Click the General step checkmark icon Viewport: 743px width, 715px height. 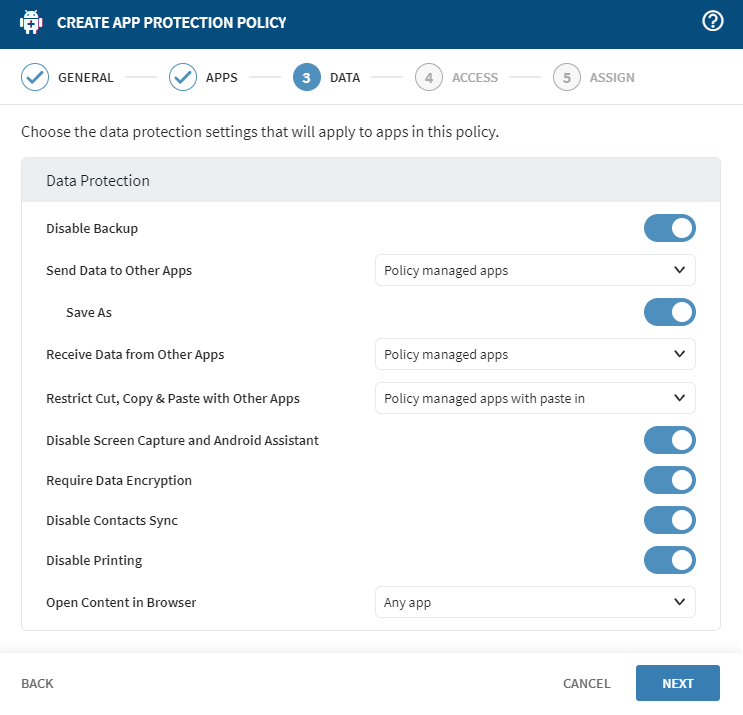[35, 77]
